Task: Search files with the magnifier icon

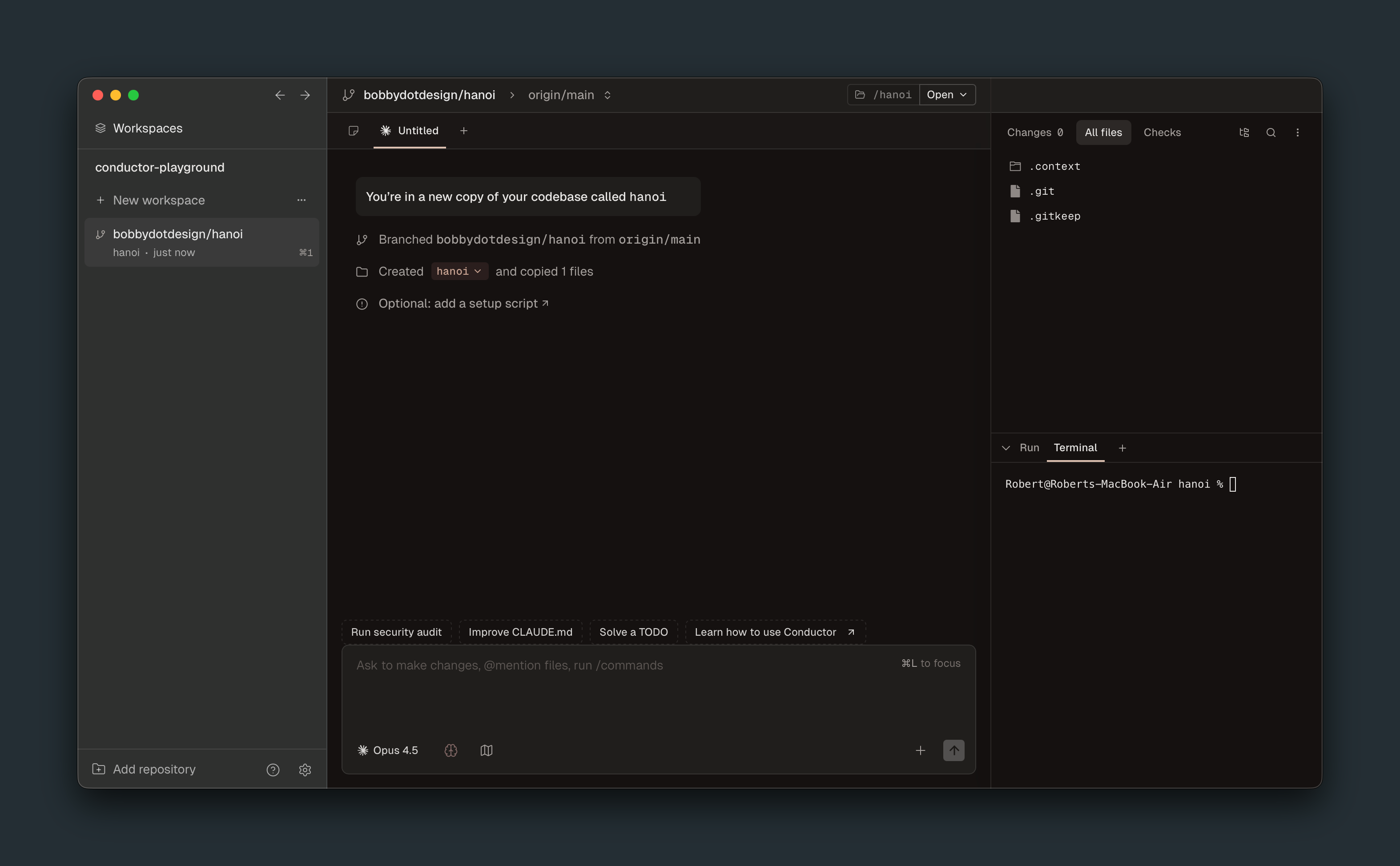Action: point(1271,133)
